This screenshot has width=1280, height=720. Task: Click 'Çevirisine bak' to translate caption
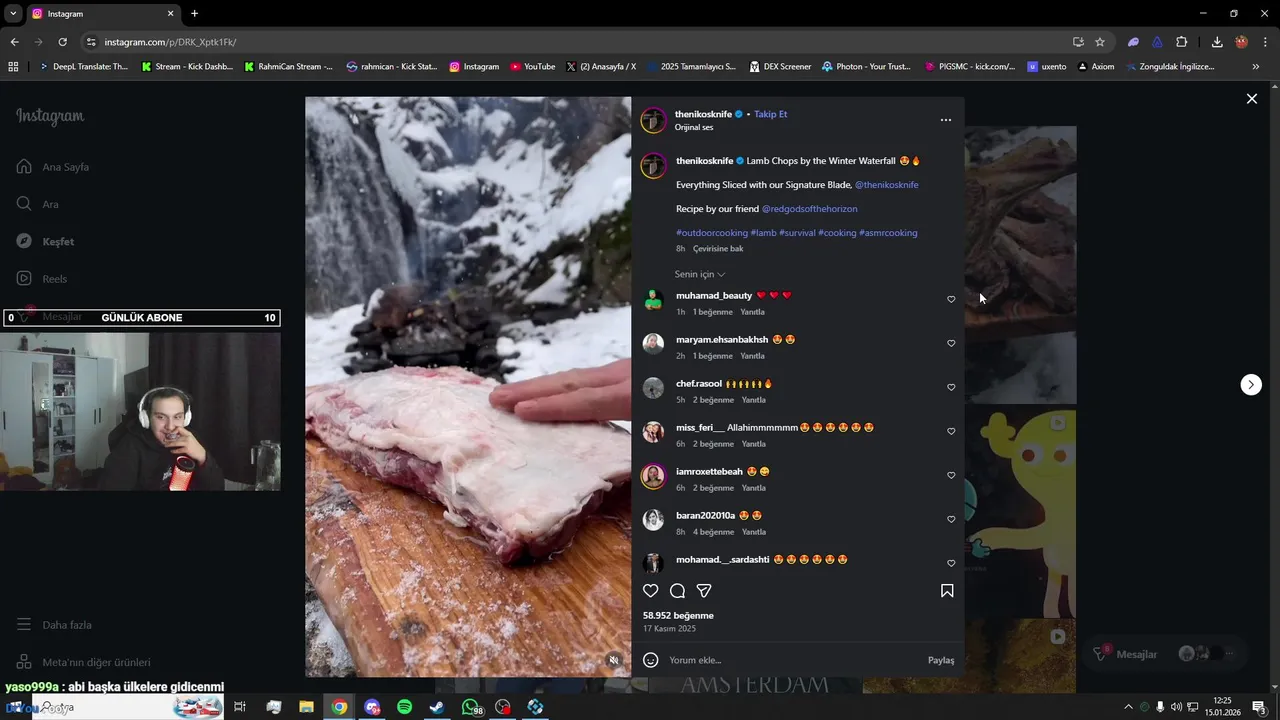coord(718,249)
